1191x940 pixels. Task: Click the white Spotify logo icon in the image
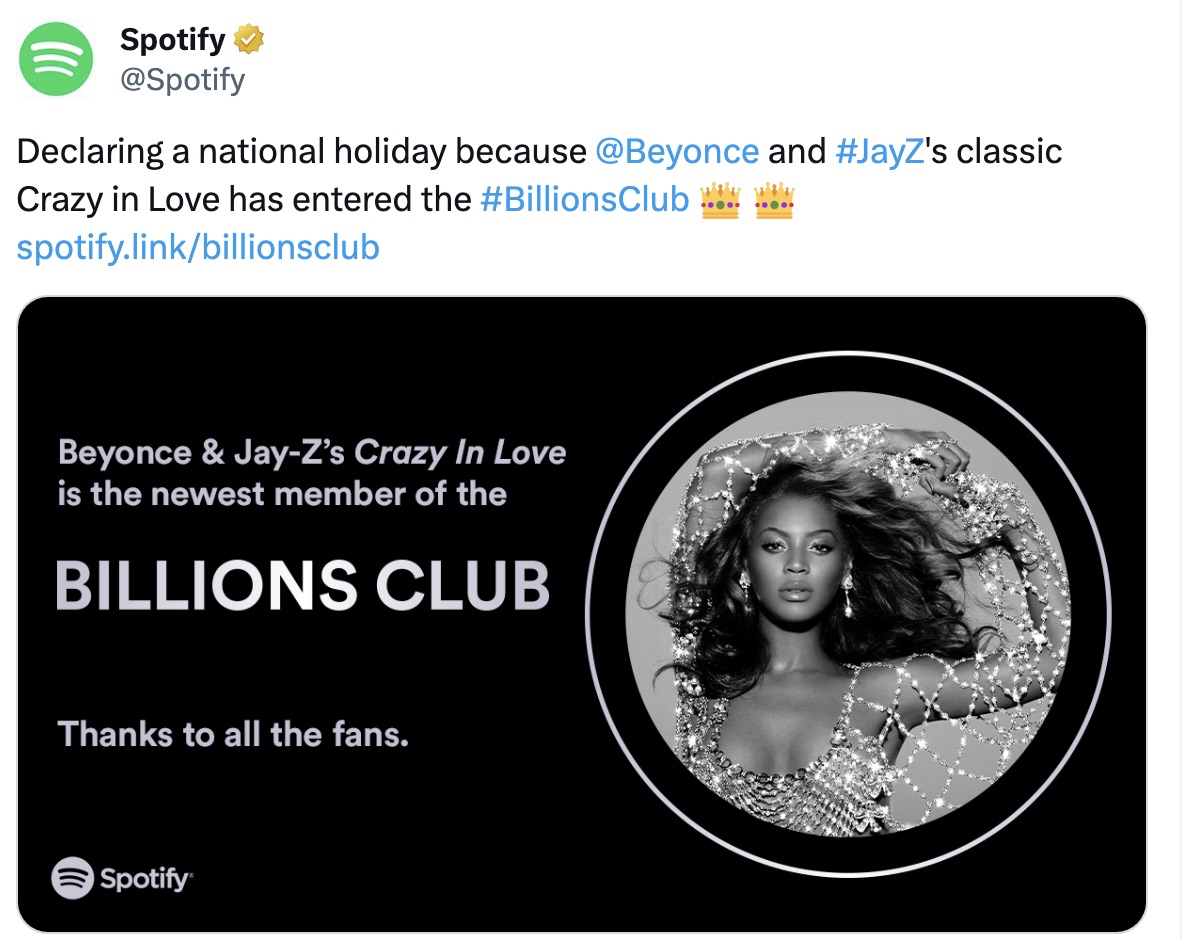tap(72, 877)
